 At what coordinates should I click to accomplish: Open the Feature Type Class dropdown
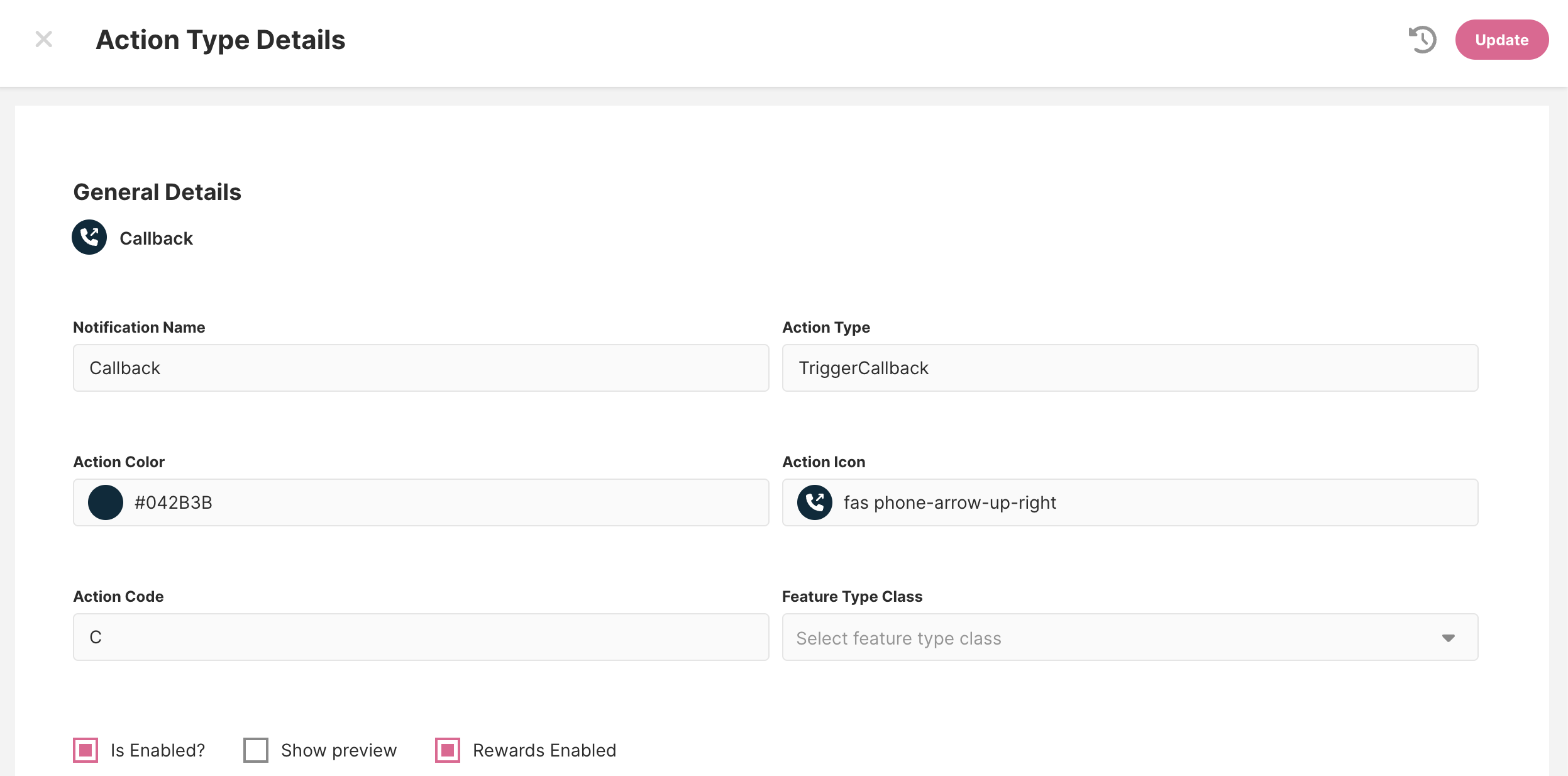(1130, 637)
